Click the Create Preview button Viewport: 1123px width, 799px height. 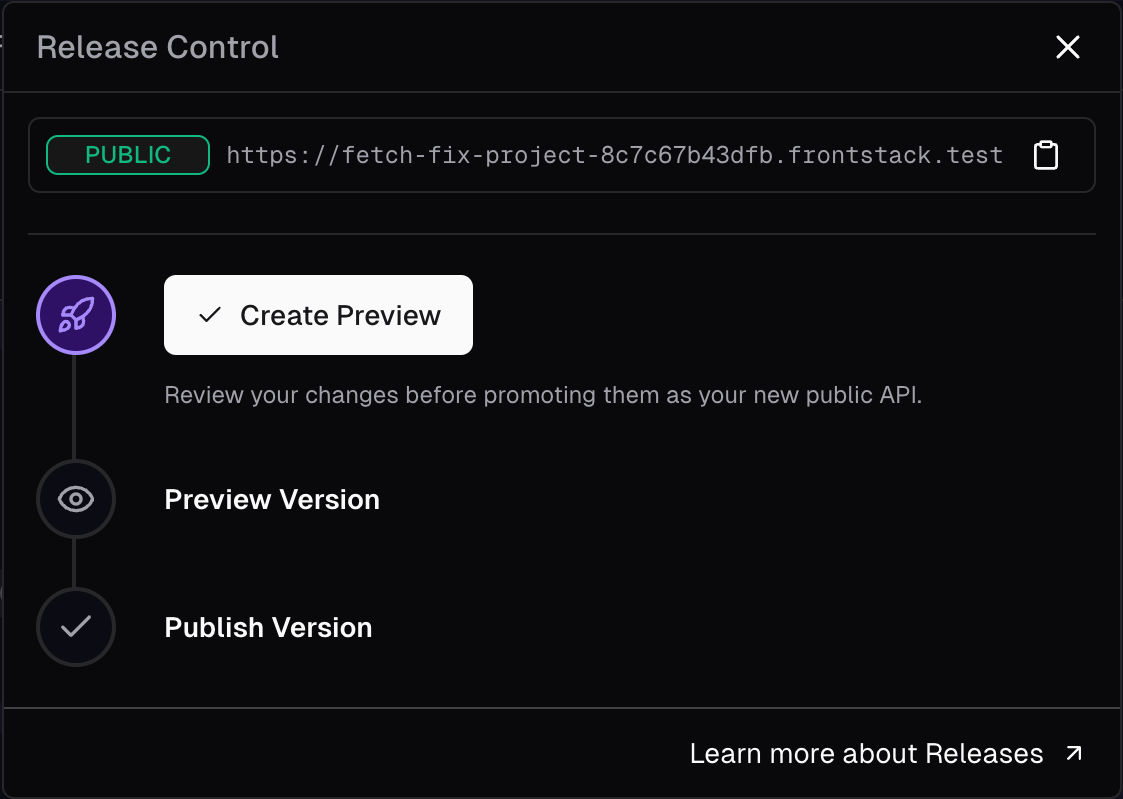pos(318,315)
